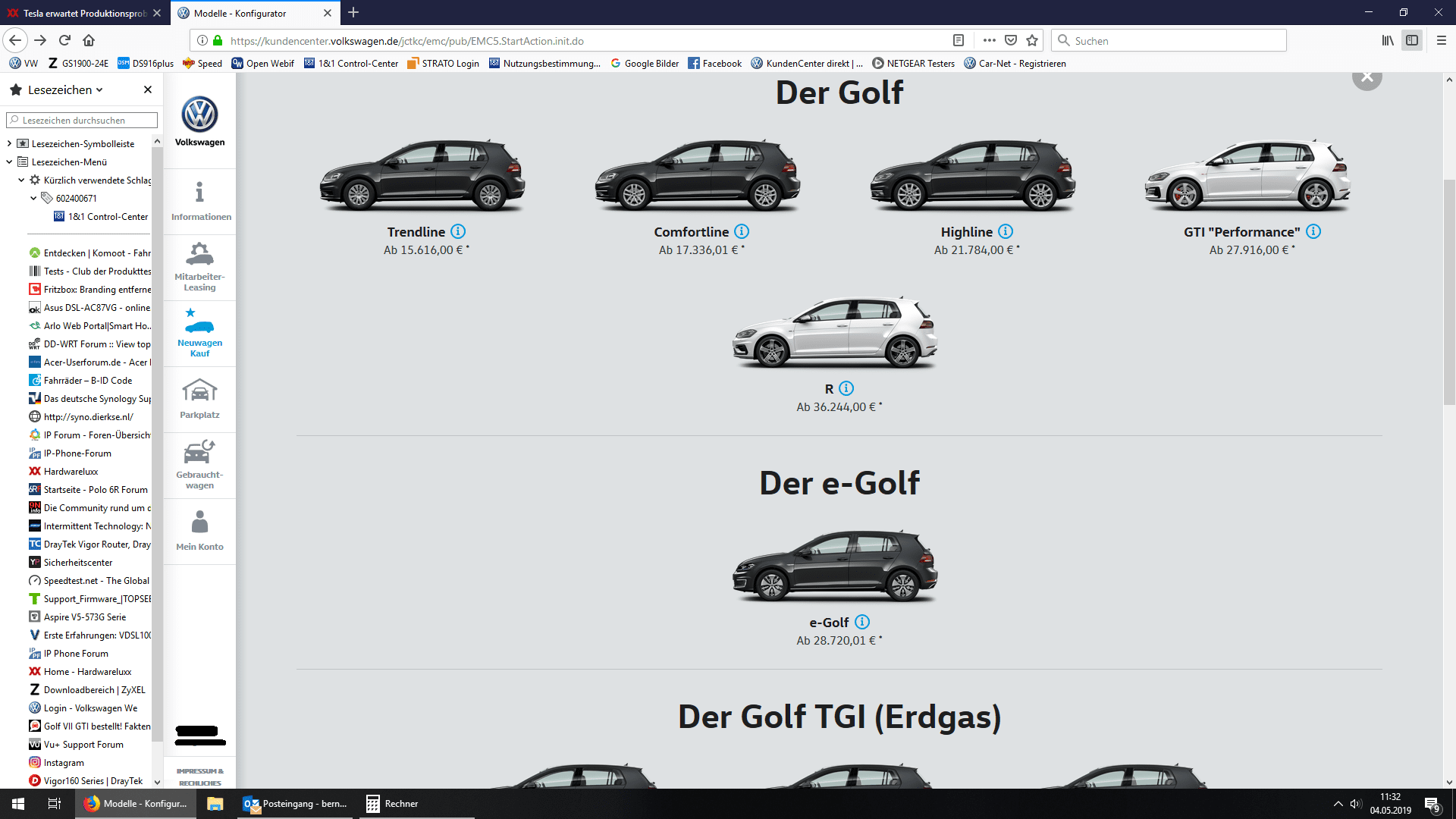Open Google Bilder bookmark
The image size is (1456, 819).
coord(645,63)
